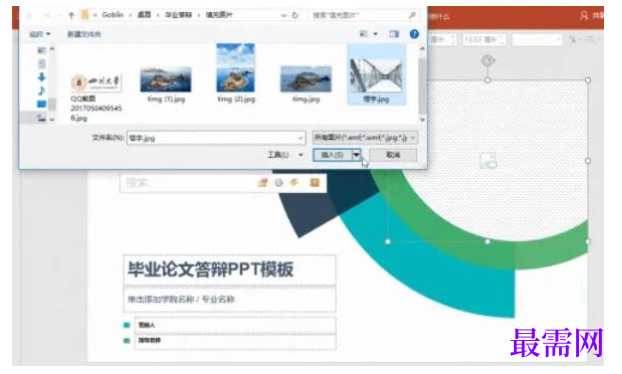The width and height of the screenshot is (622, 374).
Task: Click the round gray icon in the floating search bar
Action: click(x=279, y=183)
